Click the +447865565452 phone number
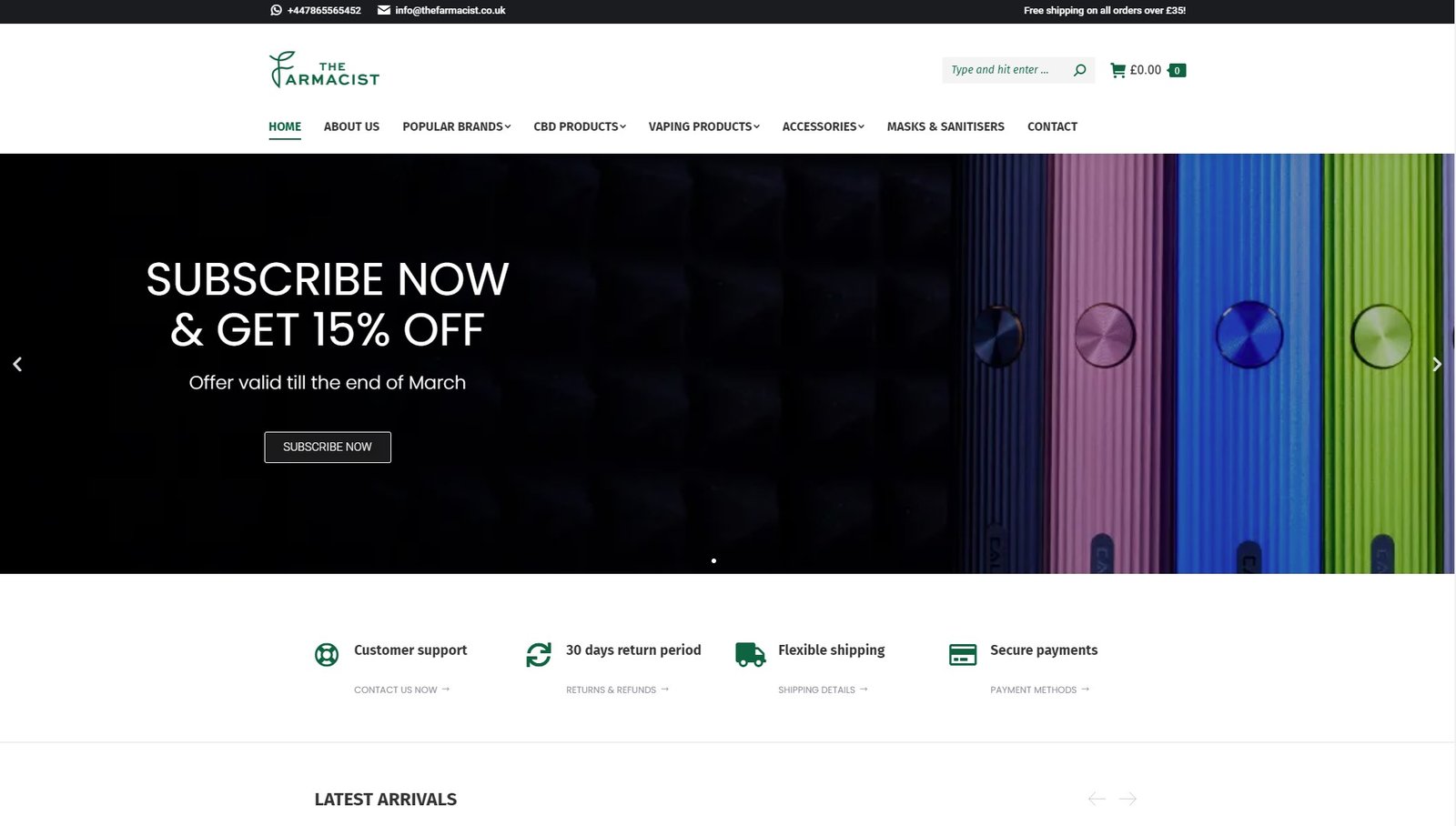The width and height of the screenshot is (1456, 826). pos(324,10)
